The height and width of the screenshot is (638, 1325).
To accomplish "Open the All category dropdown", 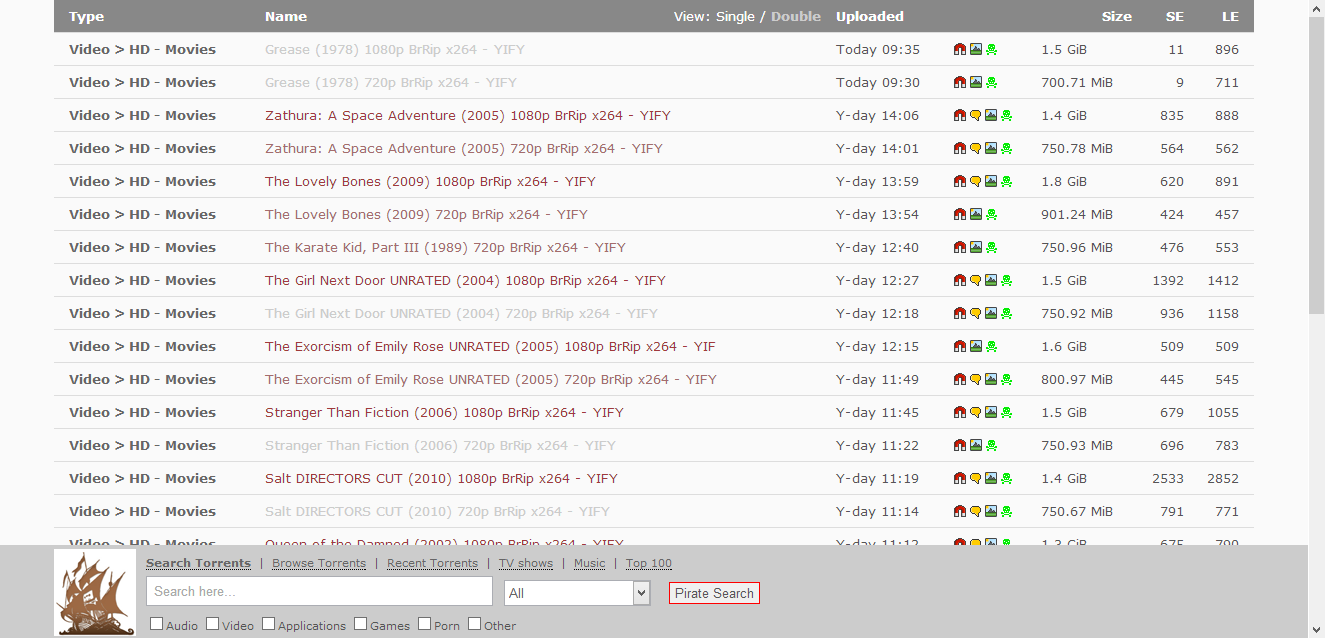I will tap(577, 593).
